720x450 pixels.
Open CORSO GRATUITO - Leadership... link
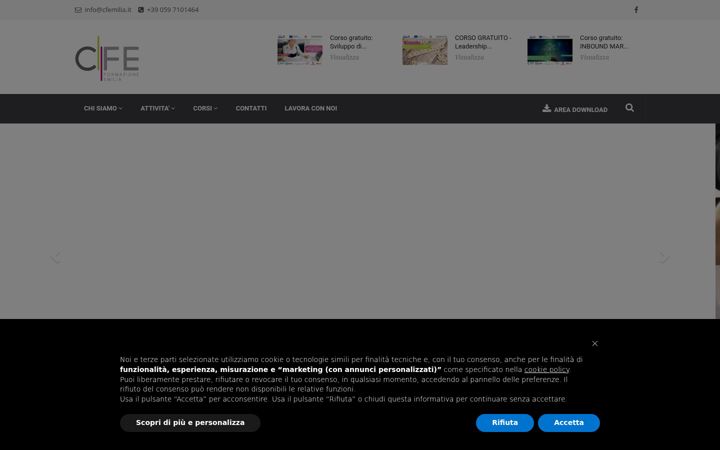coord(483,42)
